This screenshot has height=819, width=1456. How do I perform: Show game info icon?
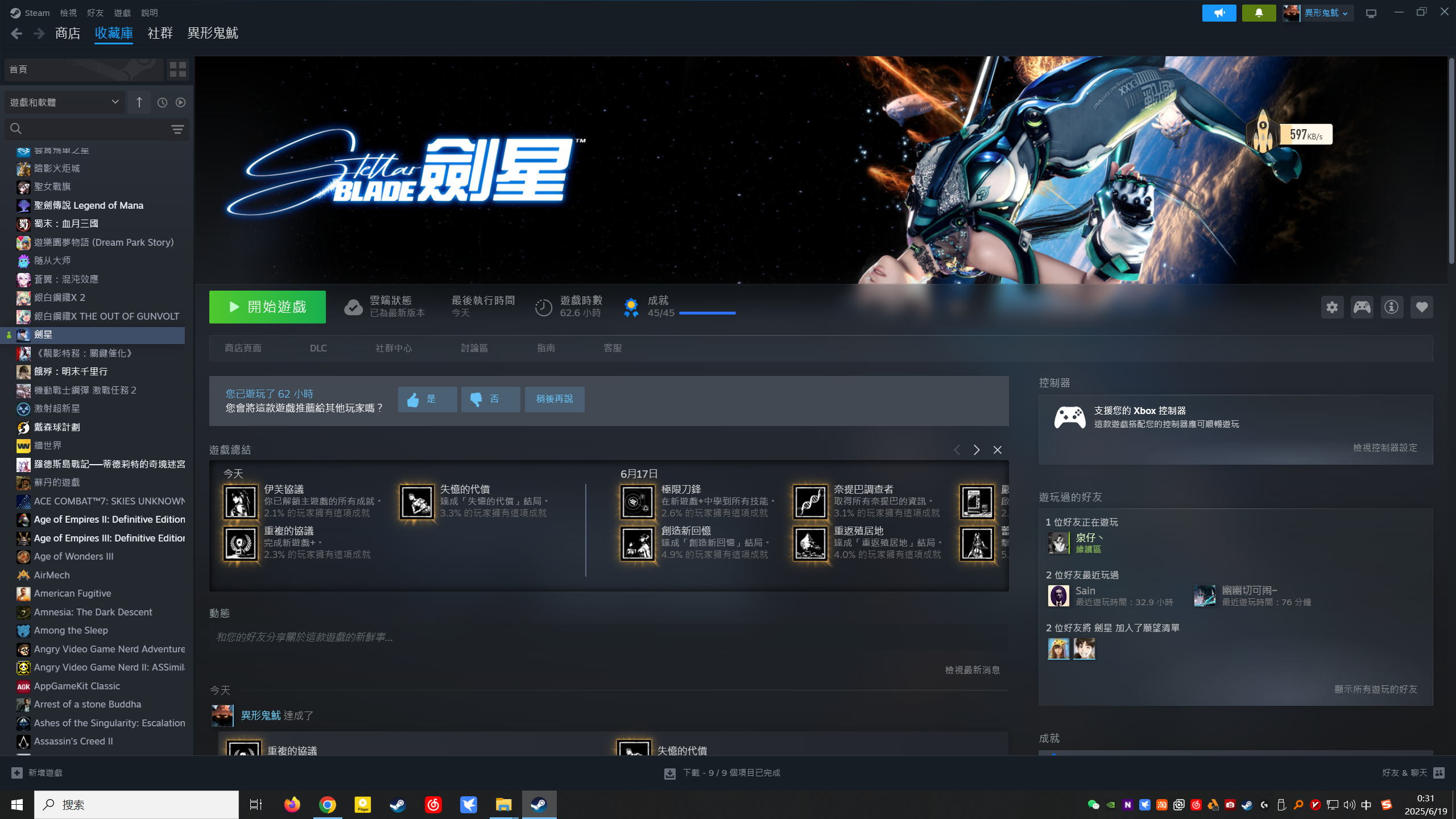pos(1392,307)
